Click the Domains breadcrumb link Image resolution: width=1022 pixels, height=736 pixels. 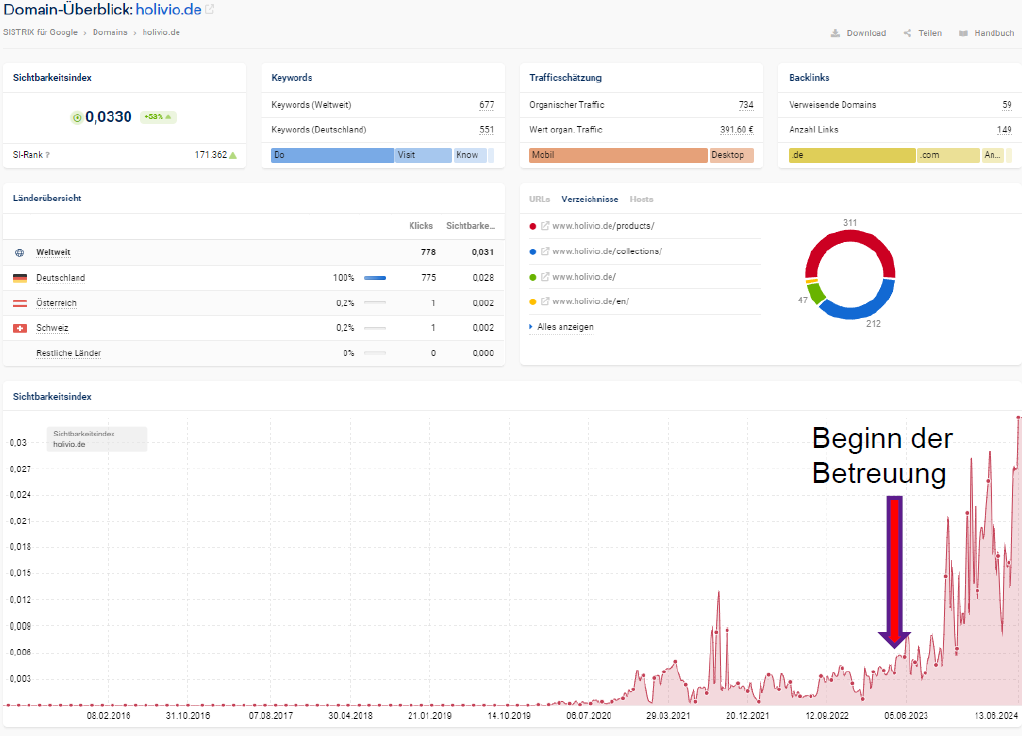(110, 33)
